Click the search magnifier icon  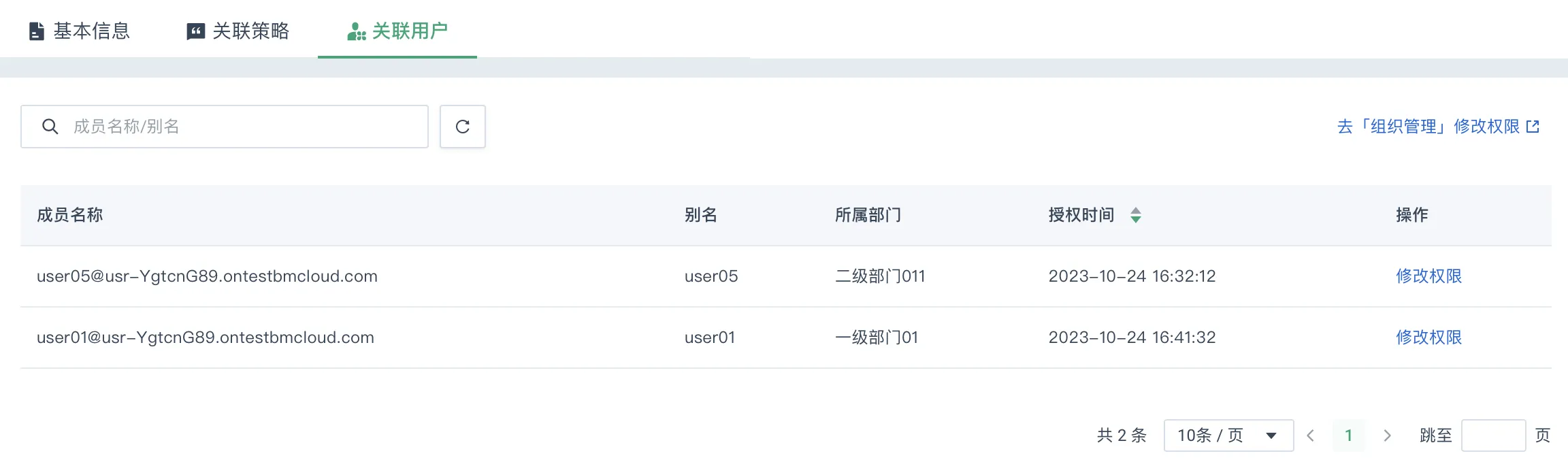(x=50, y=127)
